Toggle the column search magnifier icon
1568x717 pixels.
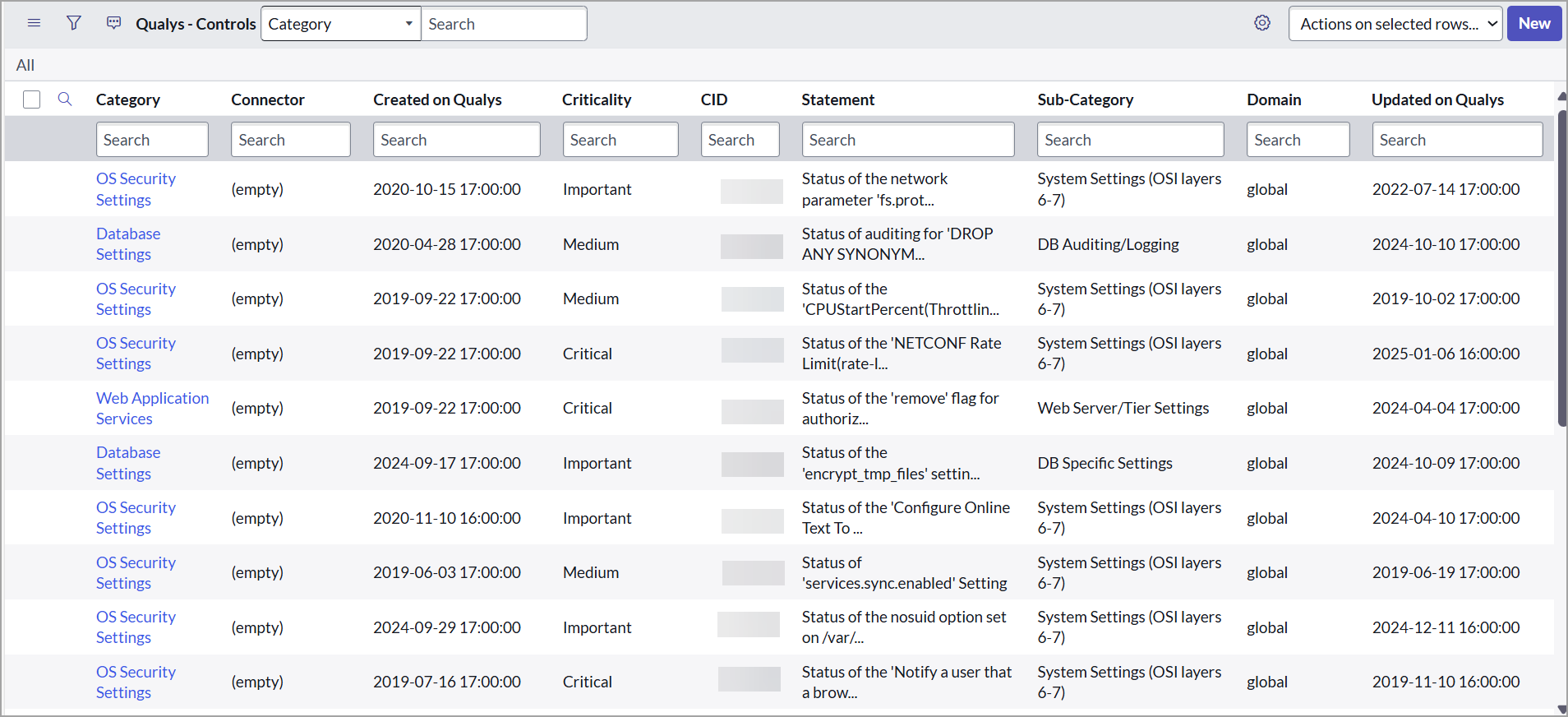(x=65, y=99)
